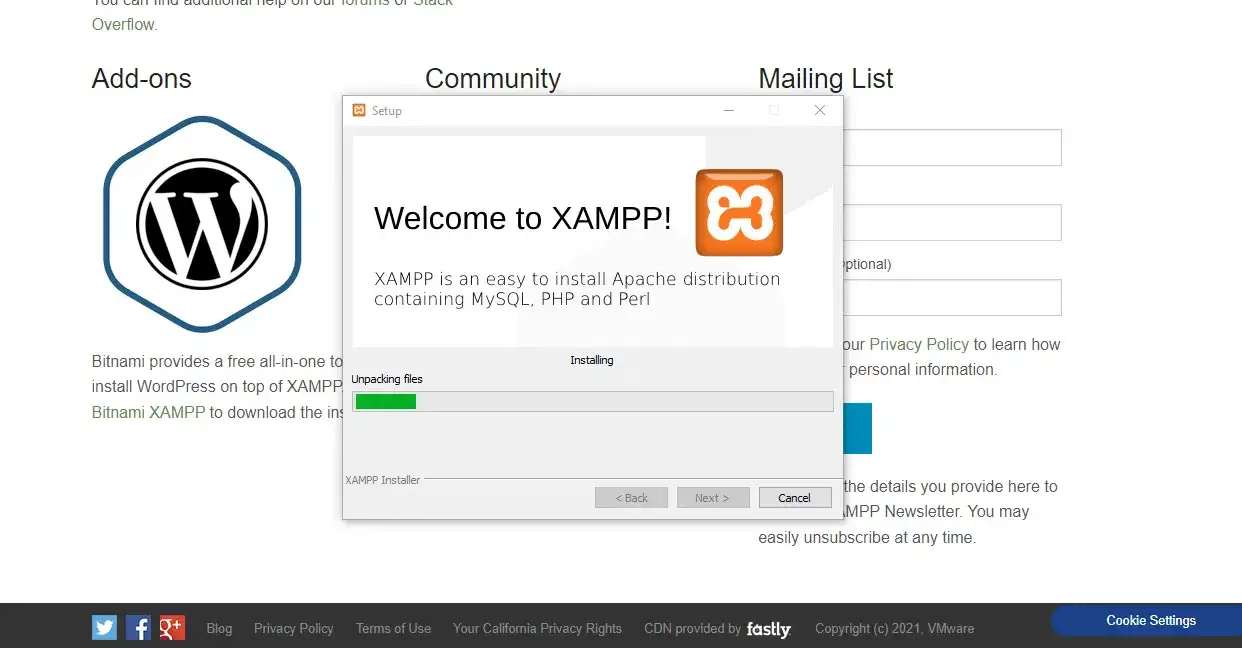
Task: Open the Privacy Policy link near Mailing List
Action: [x=919, y=344]
